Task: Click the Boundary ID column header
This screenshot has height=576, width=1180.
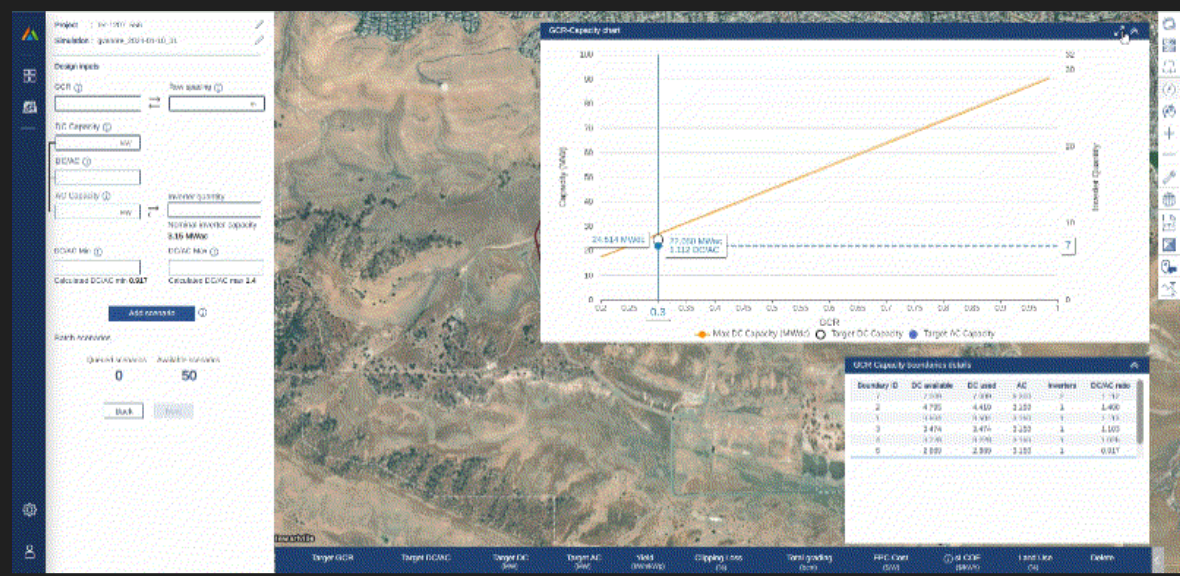Action: pos(877,385)
